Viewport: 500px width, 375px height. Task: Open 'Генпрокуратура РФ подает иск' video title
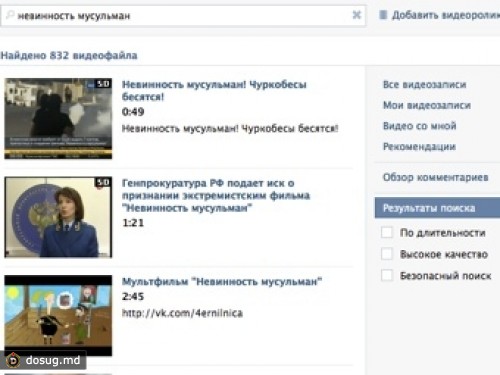coord(216,195)
